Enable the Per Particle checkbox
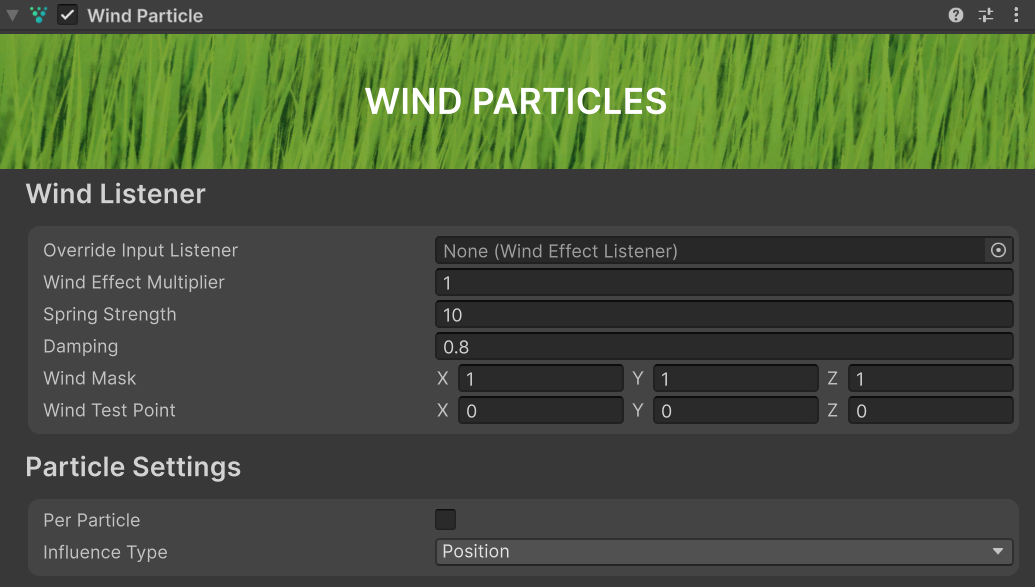1035x587 pixels. coord(445,520)
